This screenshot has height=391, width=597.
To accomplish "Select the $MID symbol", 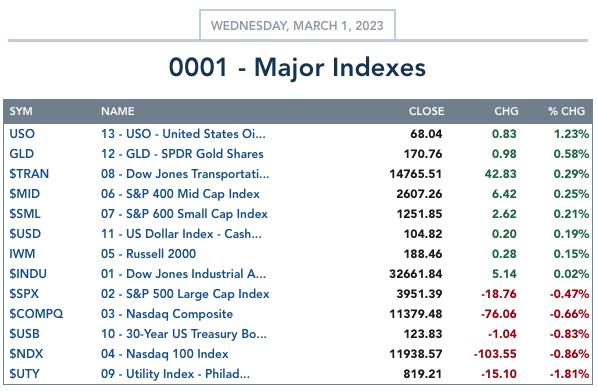I will pos(24,194).
